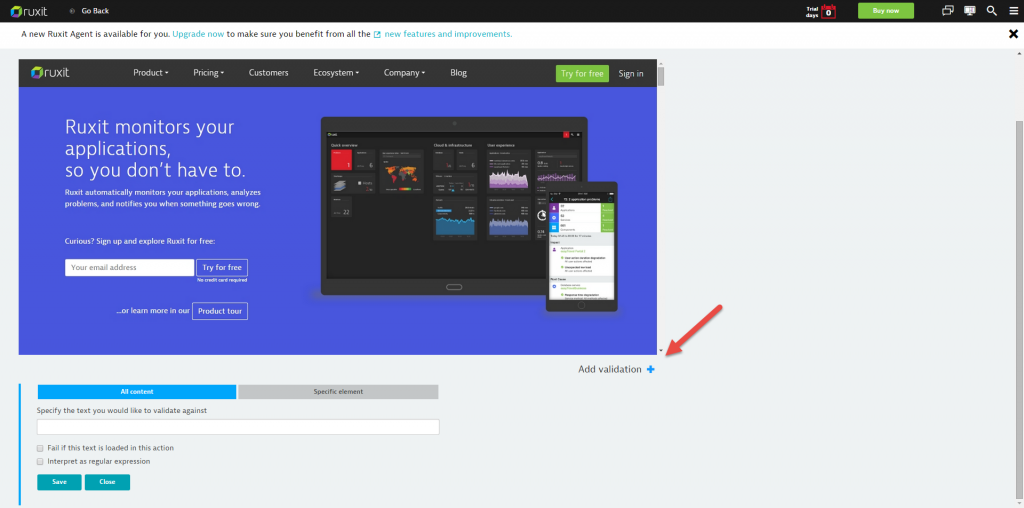Open new features and improvements link
This screenshot has width=1024, height=508.
448,34
